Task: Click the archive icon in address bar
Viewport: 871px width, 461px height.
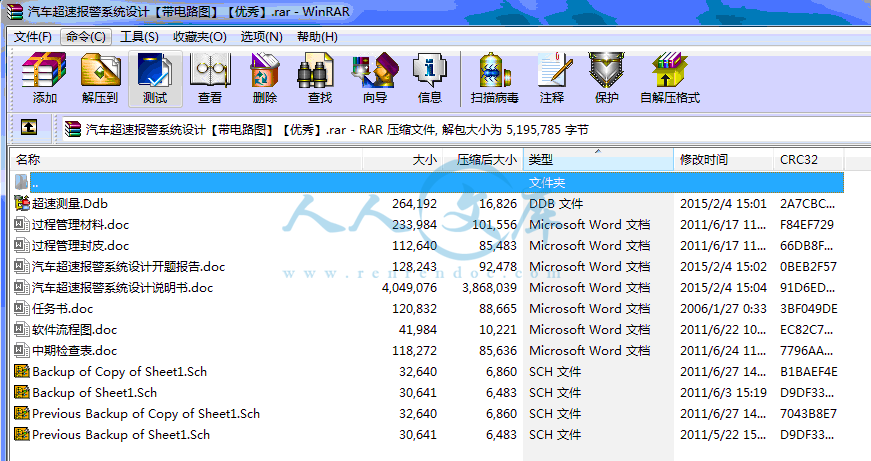Action: tap(72, 129)
